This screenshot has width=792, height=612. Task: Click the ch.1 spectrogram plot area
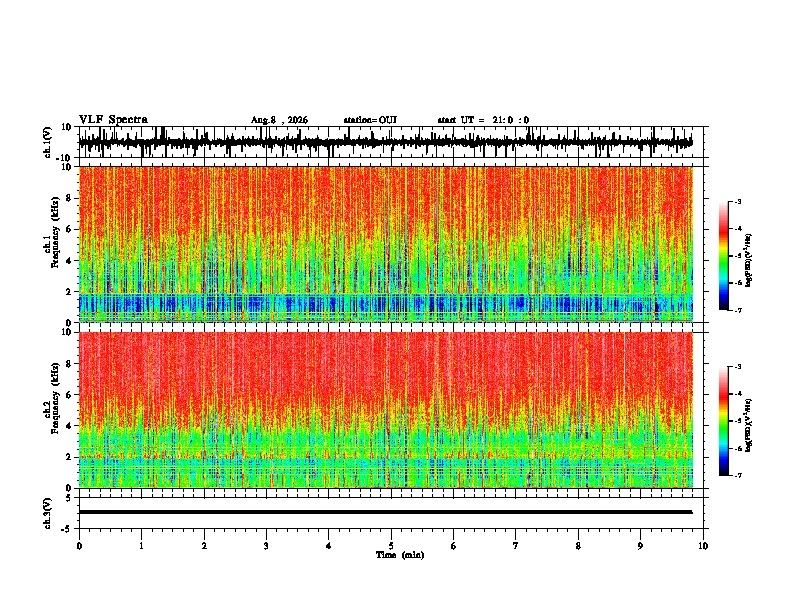[386, 244]
